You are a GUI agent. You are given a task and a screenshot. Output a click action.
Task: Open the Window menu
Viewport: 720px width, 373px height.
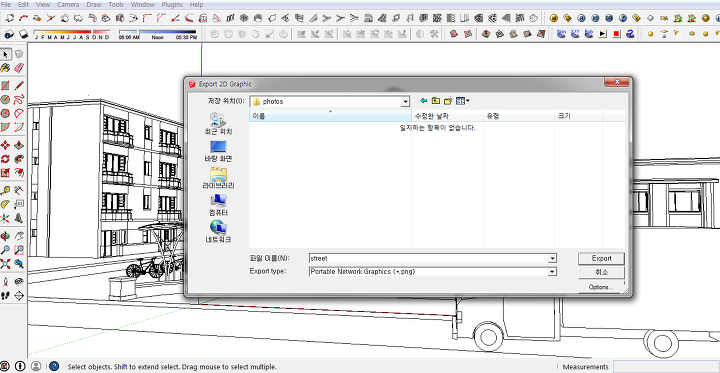pos(142,5)
